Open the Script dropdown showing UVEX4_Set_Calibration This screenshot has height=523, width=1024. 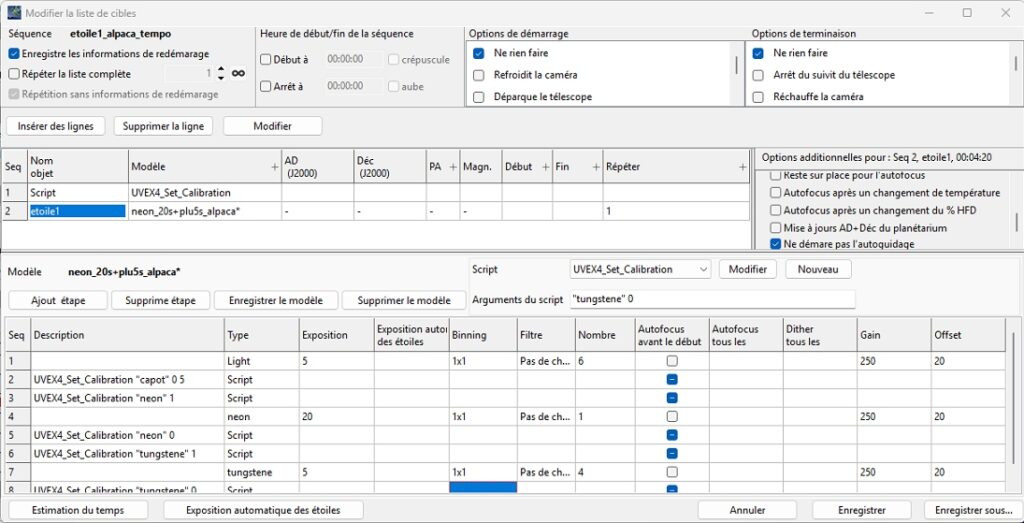[x=640, y=270]
